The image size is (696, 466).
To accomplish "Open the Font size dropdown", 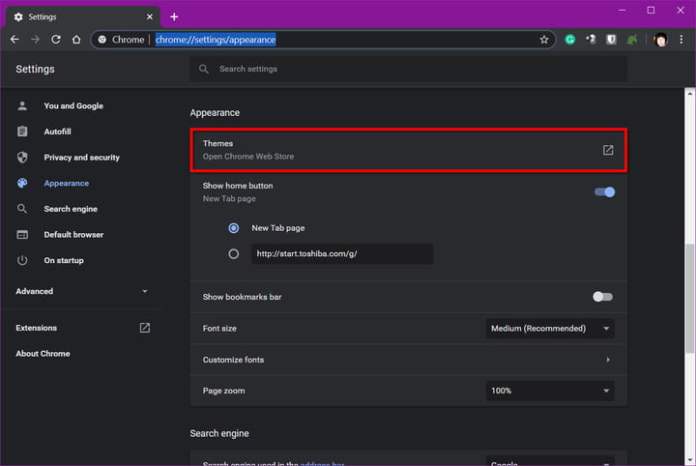I will [549, 328].
